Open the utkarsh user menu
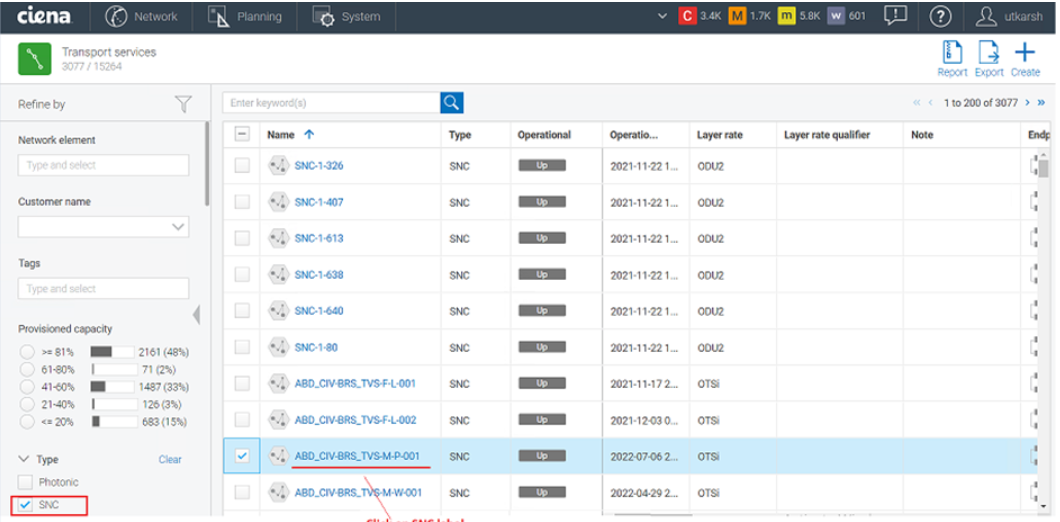 [1007, 16]
